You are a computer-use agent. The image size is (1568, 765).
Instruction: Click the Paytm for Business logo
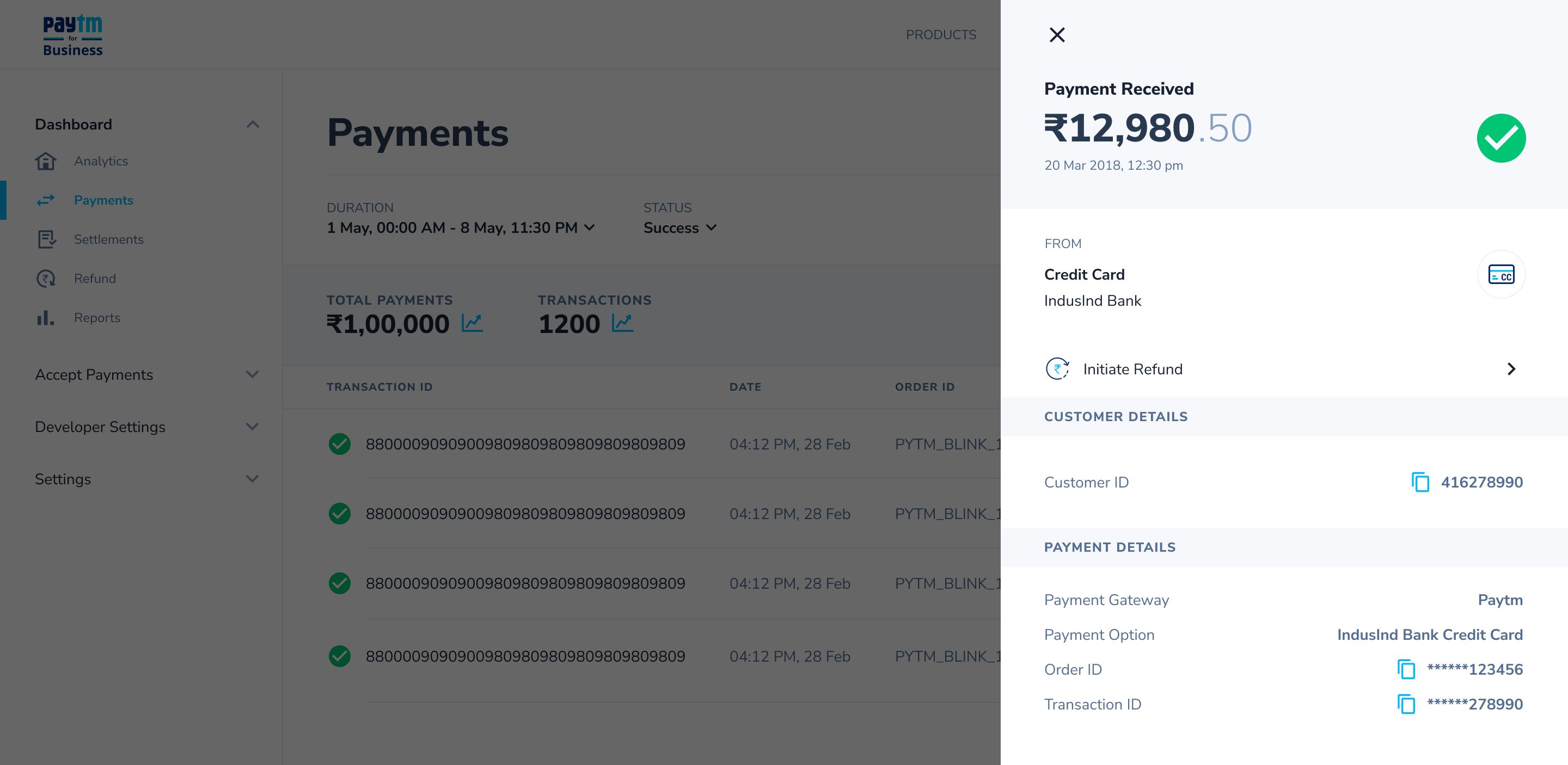pos(72,35)
